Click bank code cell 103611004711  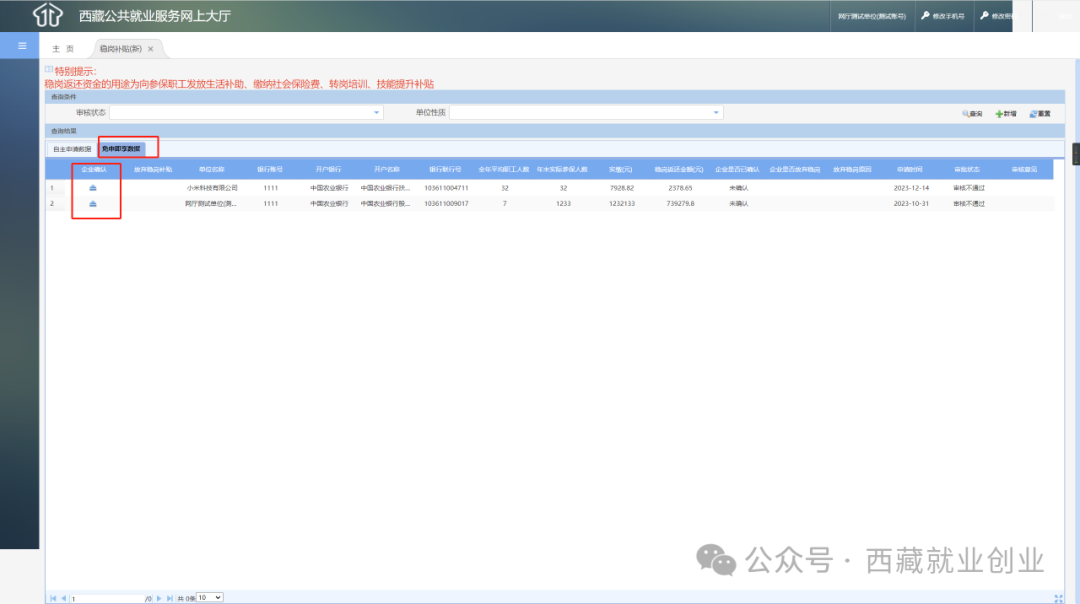[x=446, y=188]
